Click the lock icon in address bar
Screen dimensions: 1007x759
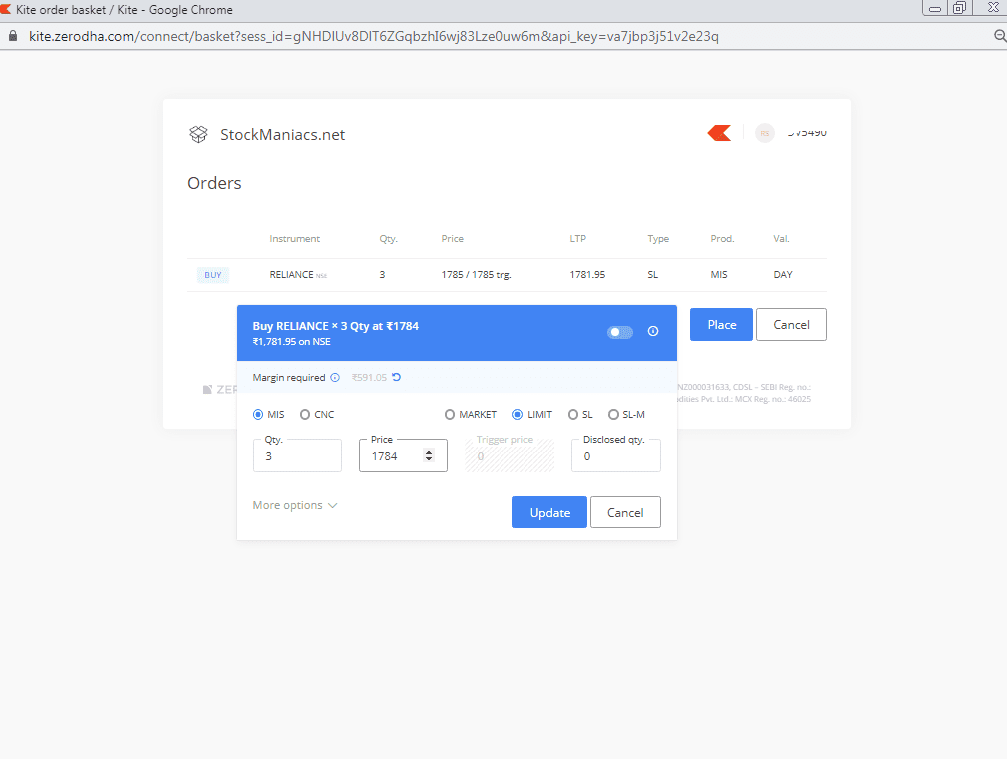(x=13, y=36)
